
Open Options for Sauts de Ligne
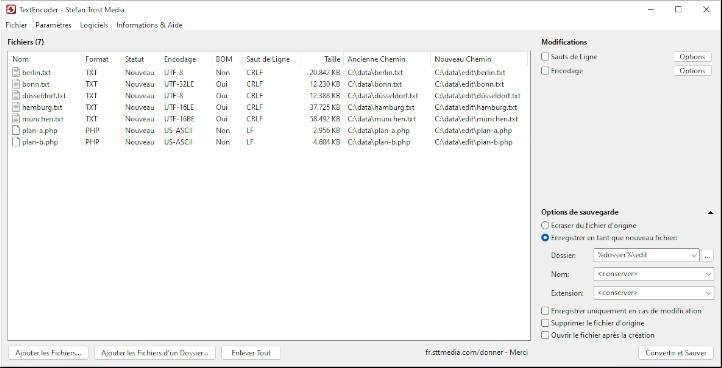(692, 57)
